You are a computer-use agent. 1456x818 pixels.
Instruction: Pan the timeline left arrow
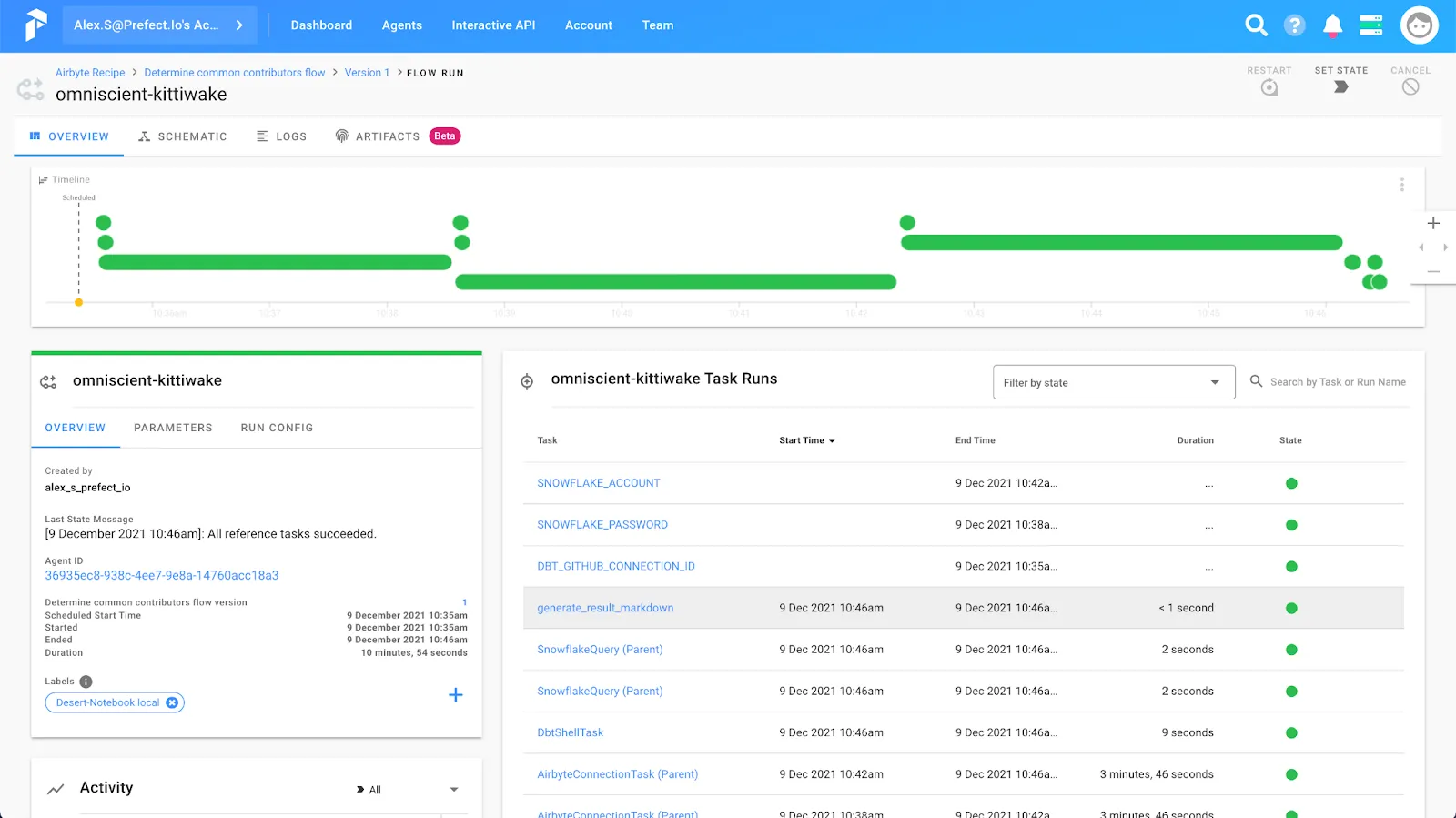1421,247
